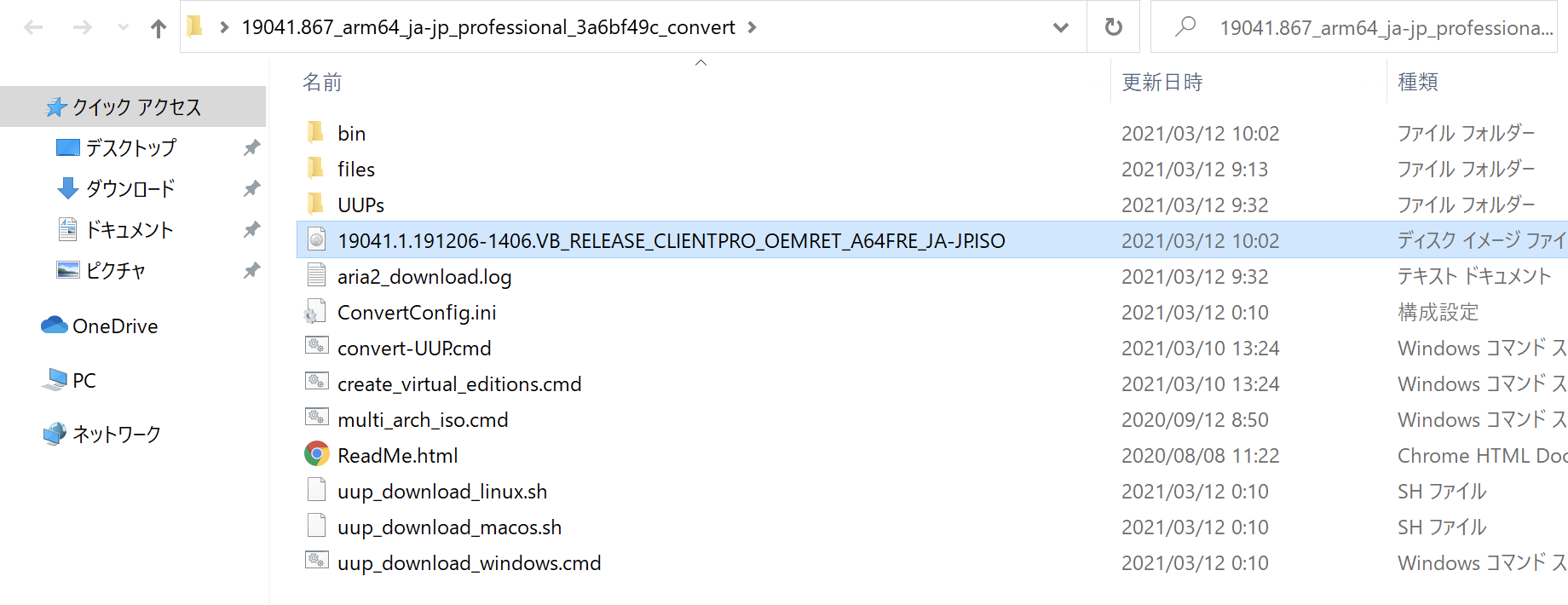Click the ConvertConfig.ini settings file icon

(316, 312)
